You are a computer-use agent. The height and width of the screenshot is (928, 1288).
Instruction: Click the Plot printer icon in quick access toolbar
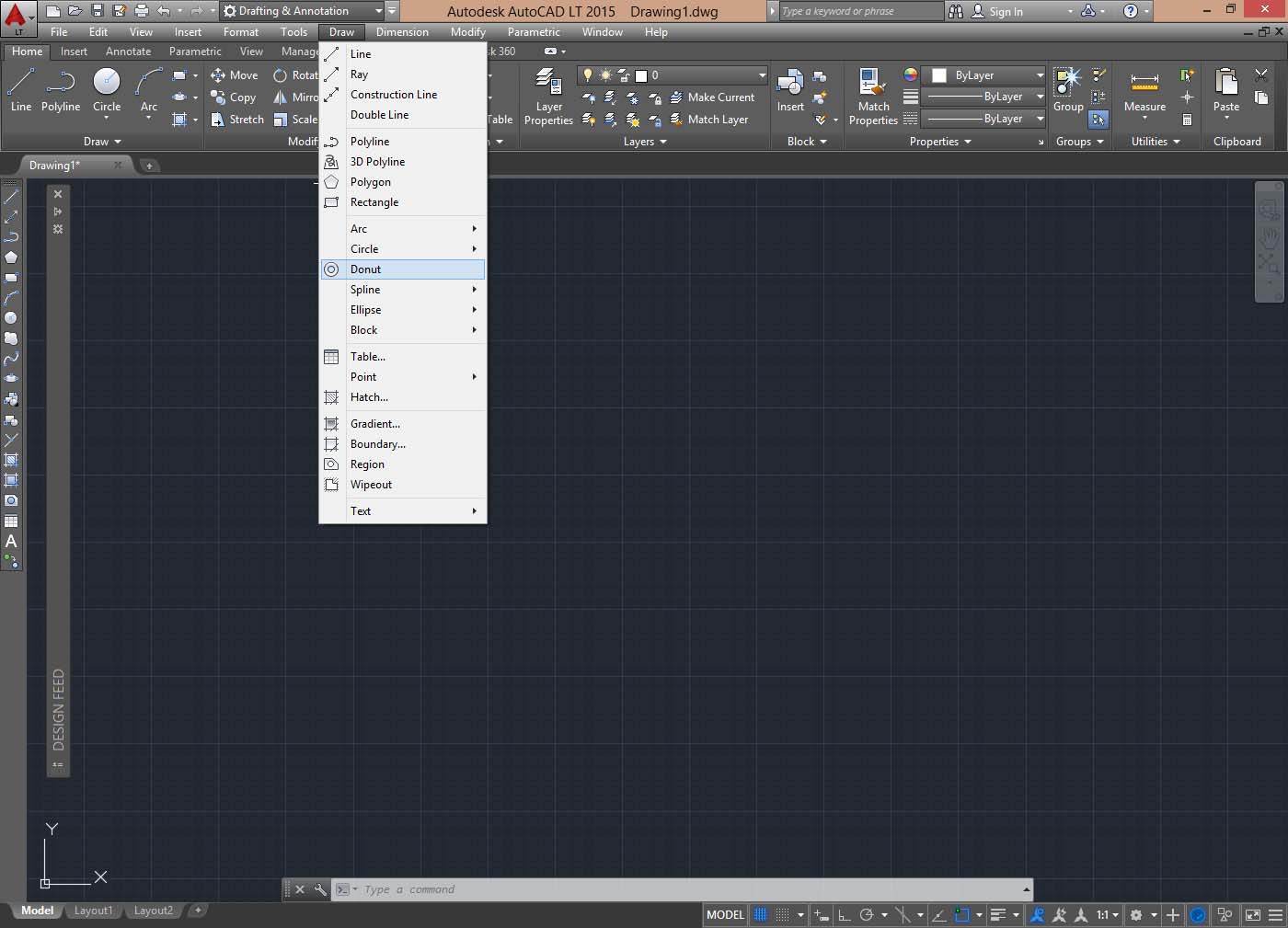[142, 11]
